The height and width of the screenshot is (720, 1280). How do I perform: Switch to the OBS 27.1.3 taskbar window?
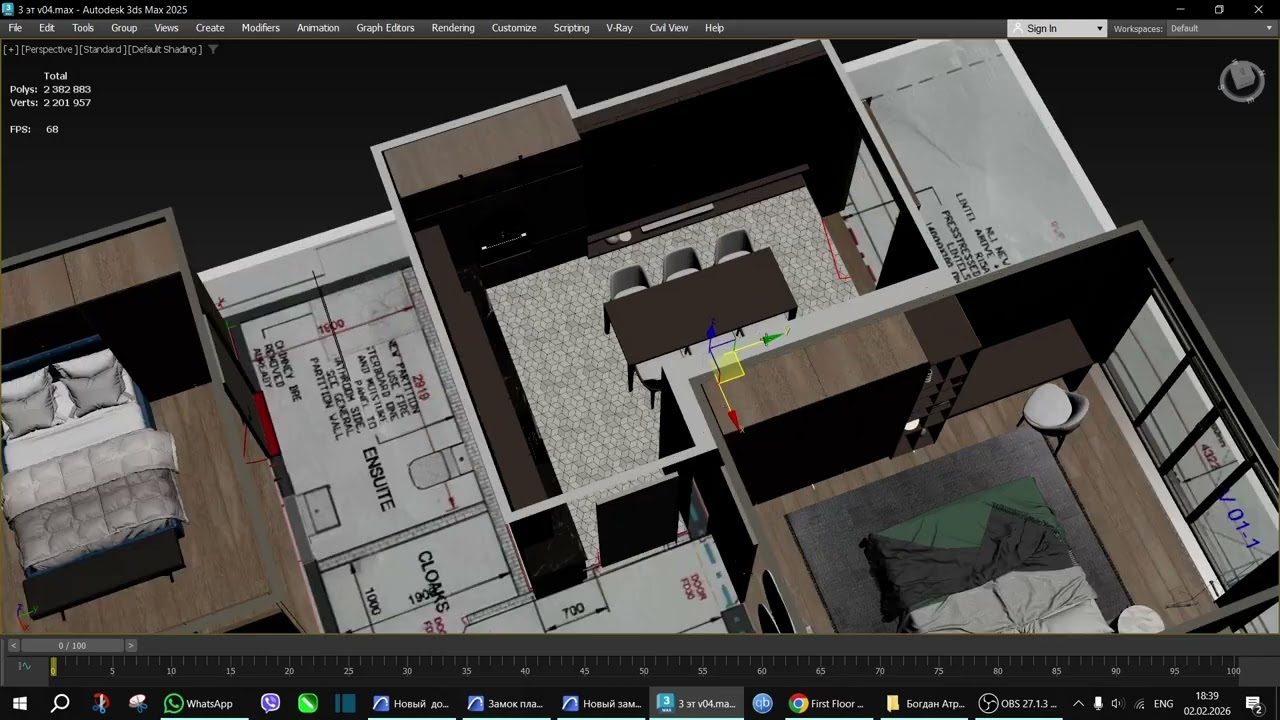click(x=1018, y=703)
